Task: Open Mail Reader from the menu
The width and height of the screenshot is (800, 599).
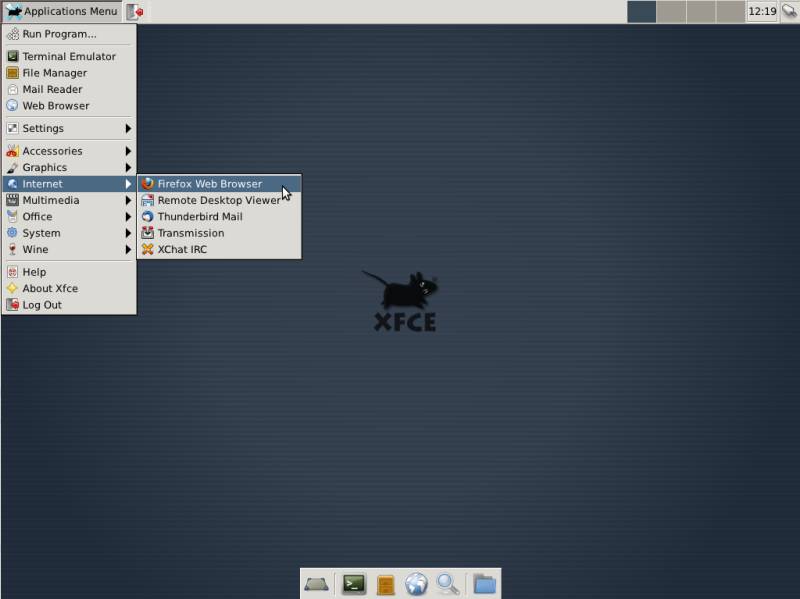Action: coord(69,89)
